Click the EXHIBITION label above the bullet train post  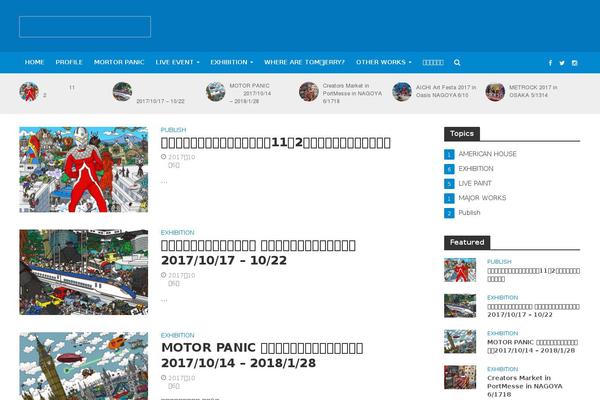click(x=178, y=233)
